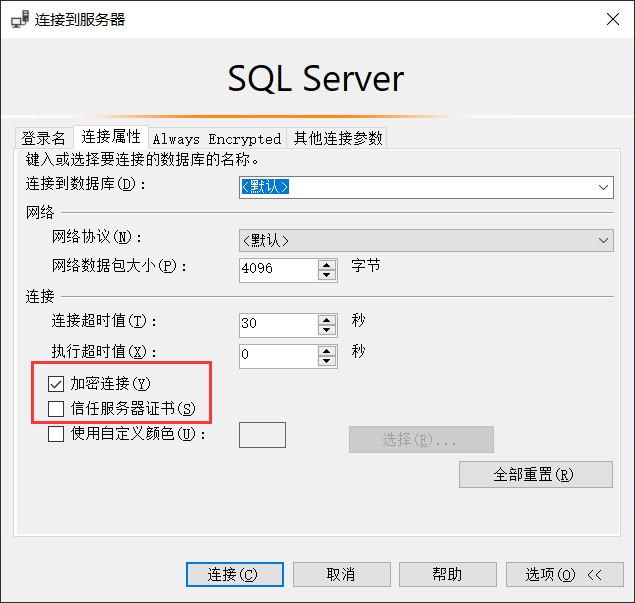Open the 网络协议 dropdown list
Screen dimensions: 635x603
click(603, 240)
